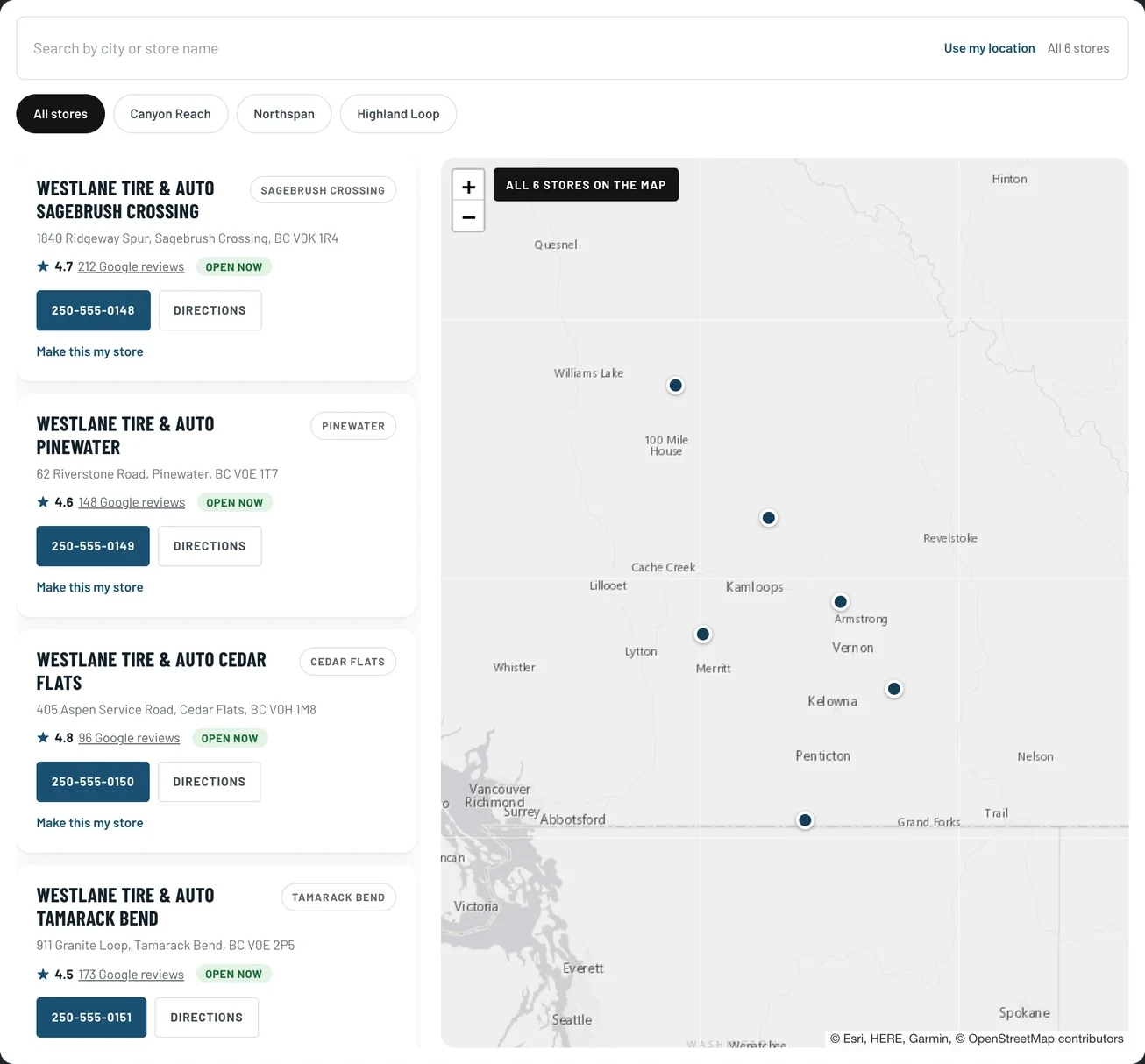Click the Sagebrush Crossing location badge

point(323,190)
